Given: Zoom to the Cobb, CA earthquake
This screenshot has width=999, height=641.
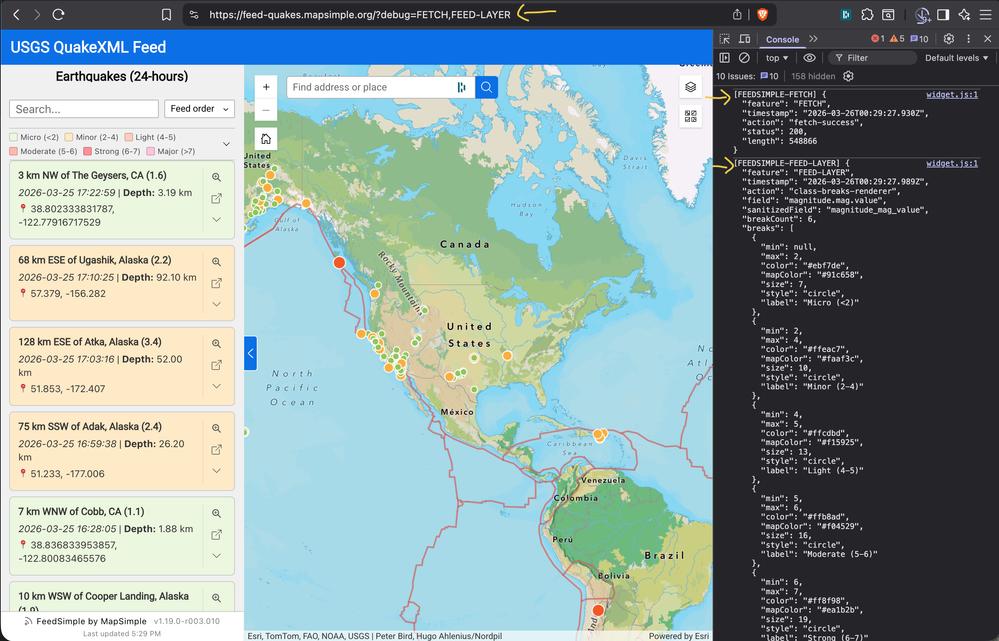Looking at the screenshot, I should point(217,513).
